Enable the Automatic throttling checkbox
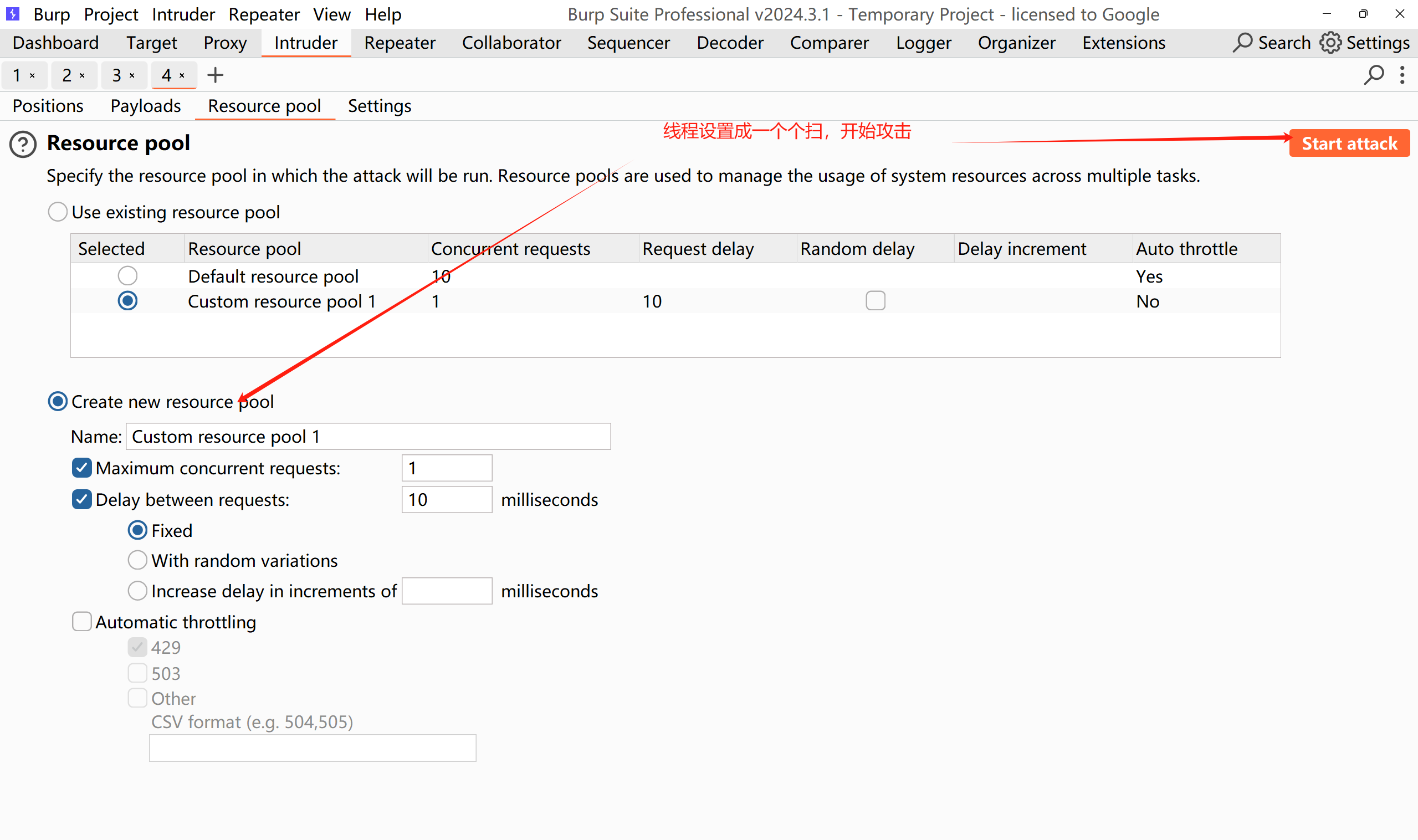 82,622
